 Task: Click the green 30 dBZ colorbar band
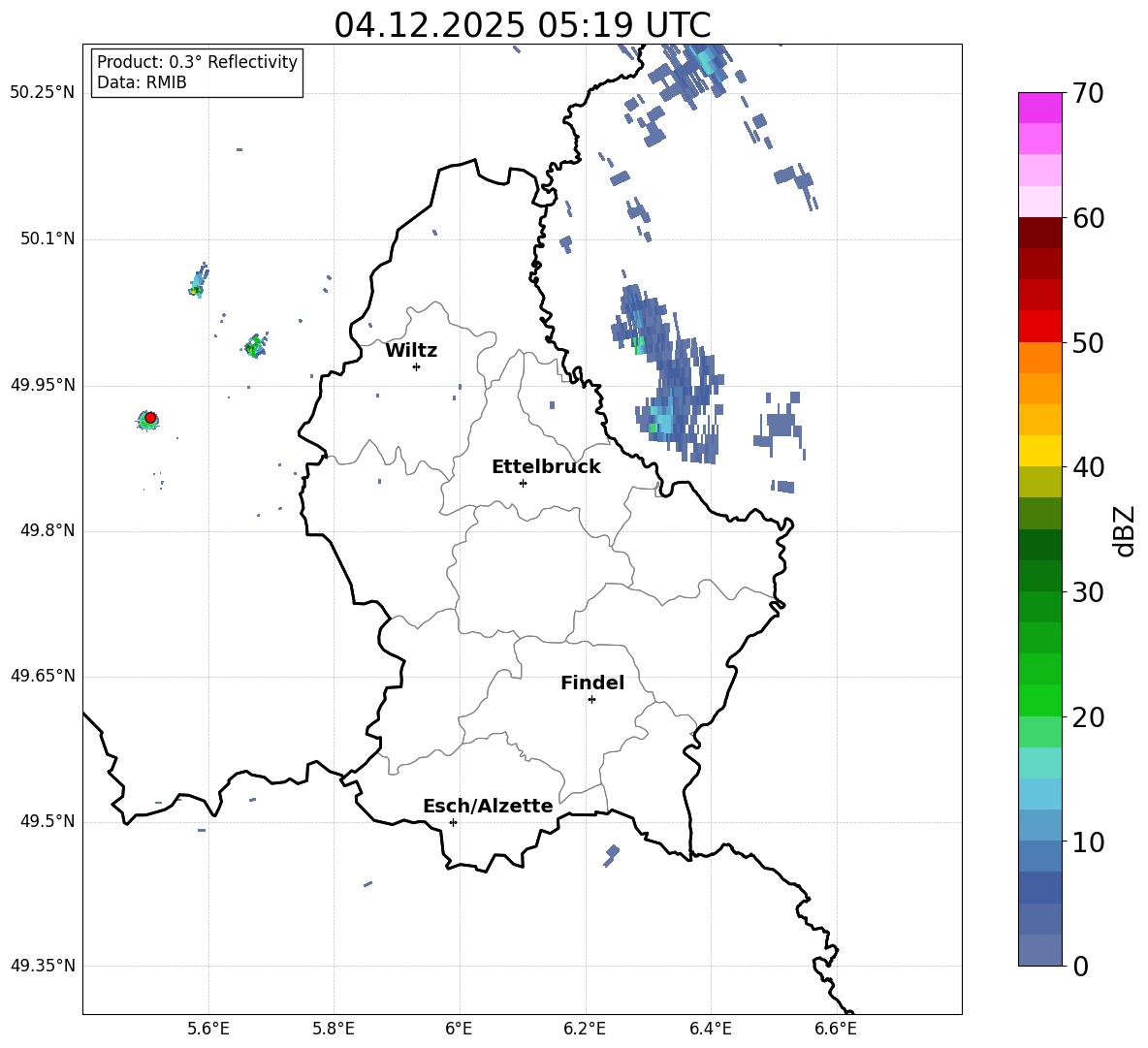[x=1039, y=607]
